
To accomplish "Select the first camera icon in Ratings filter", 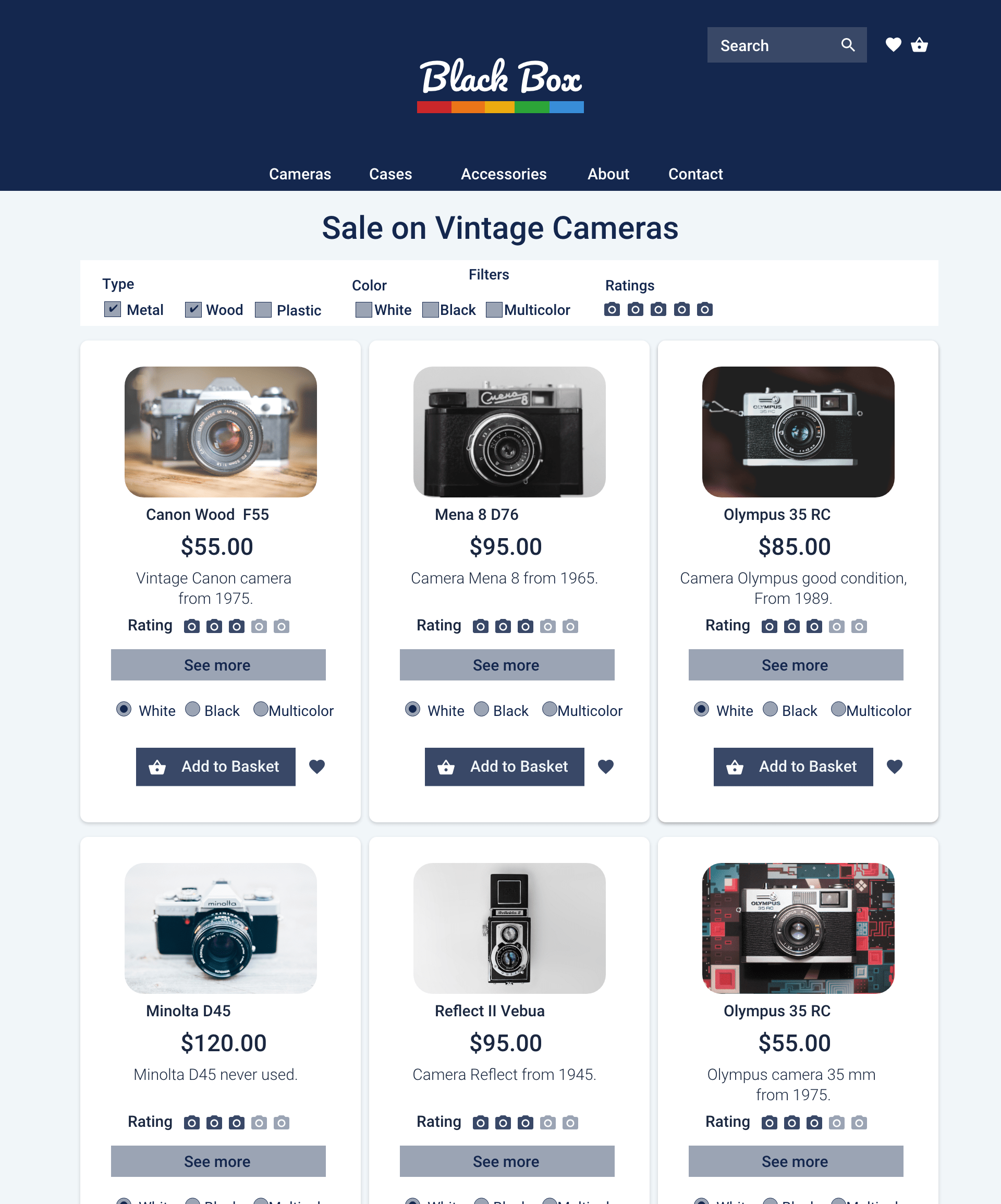I will click(612, 310).
